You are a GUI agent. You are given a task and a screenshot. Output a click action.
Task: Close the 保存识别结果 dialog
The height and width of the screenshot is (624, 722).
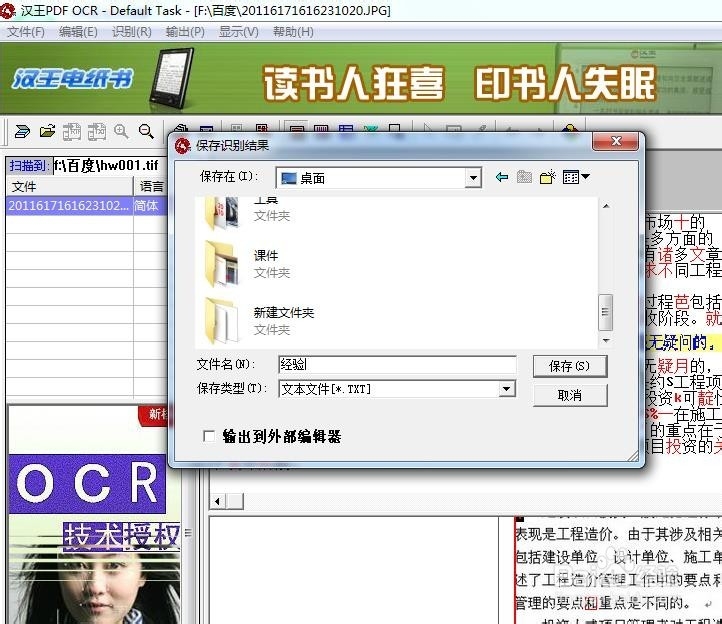coord(616,141)
